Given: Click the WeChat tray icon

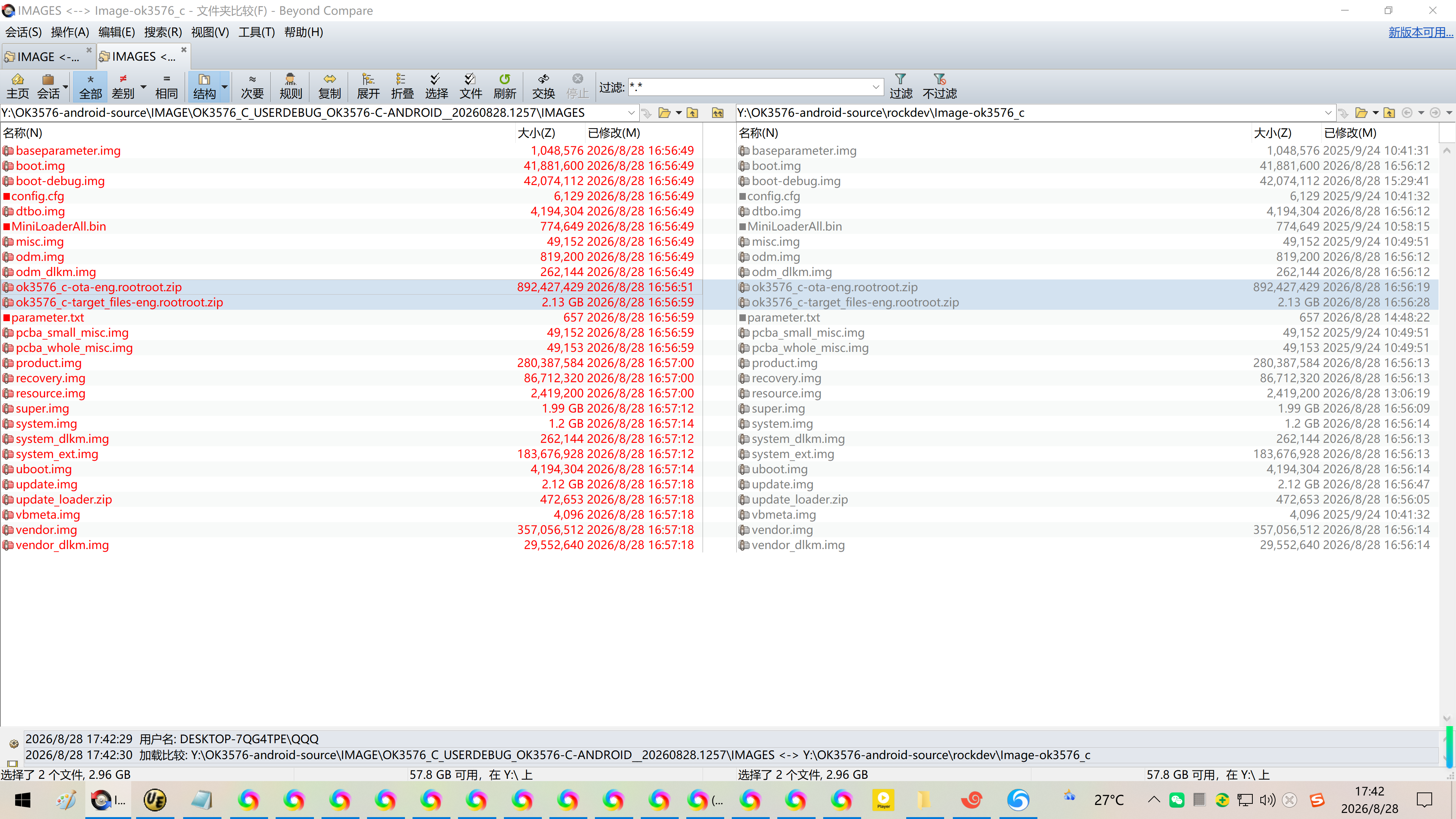Looking at the screenshot, I should [1177, 800].
